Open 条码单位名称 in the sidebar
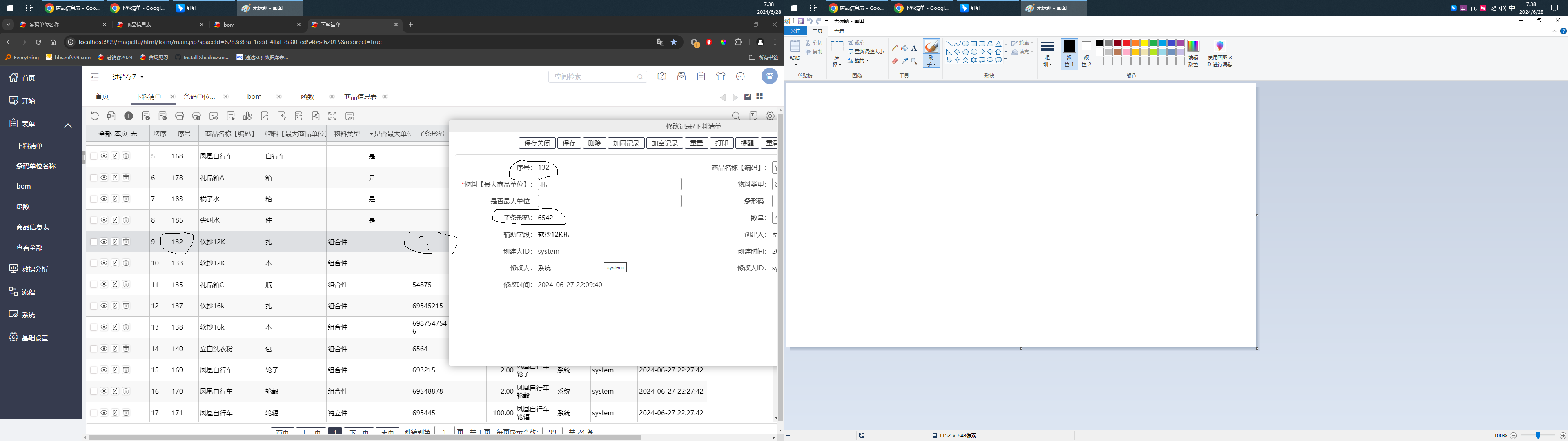1568x441 pixels. [x=36, y=166]
